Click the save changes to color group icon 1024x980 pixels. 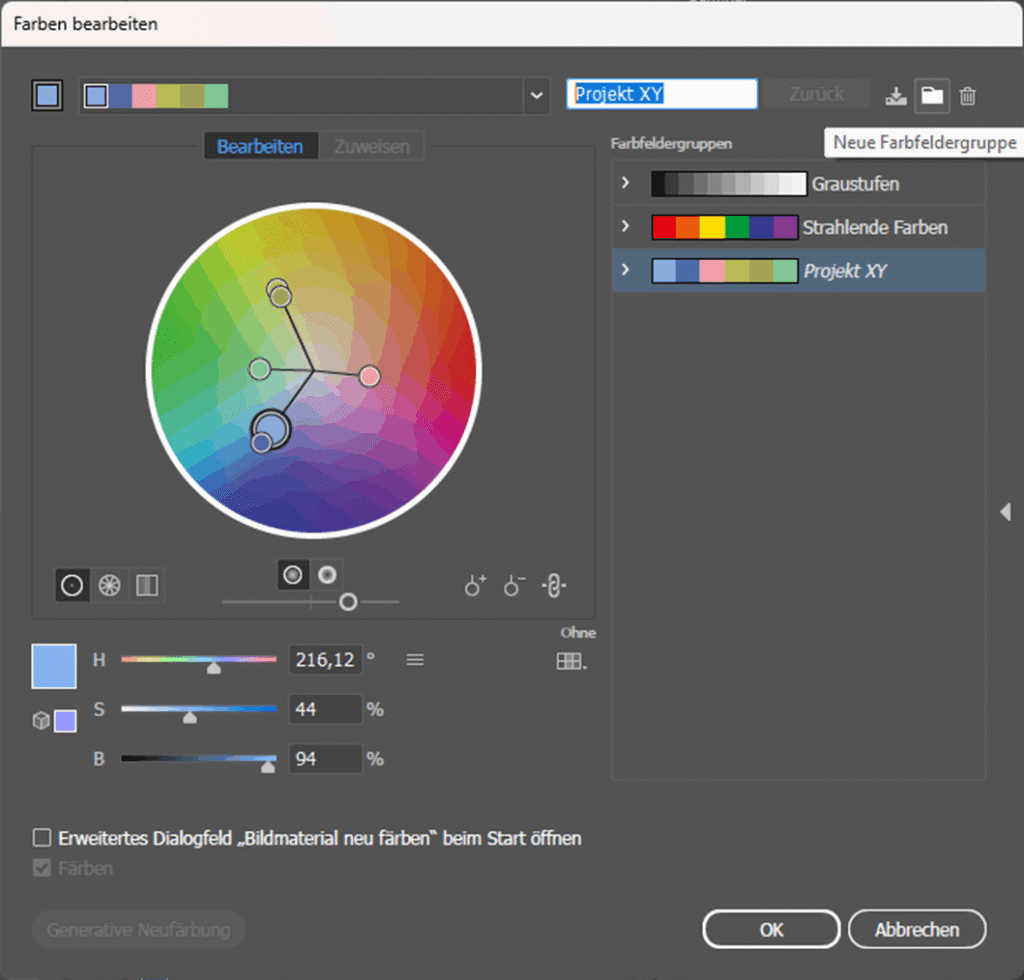pos(895,96)
